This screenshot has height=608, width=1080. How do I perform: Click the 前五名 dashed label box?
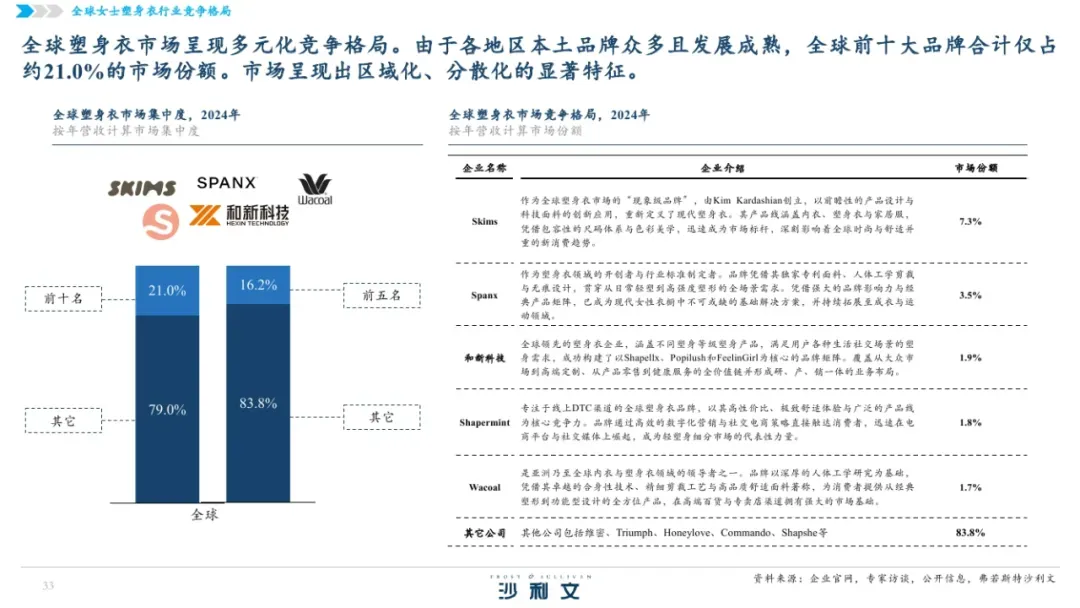tap(382, 295)
